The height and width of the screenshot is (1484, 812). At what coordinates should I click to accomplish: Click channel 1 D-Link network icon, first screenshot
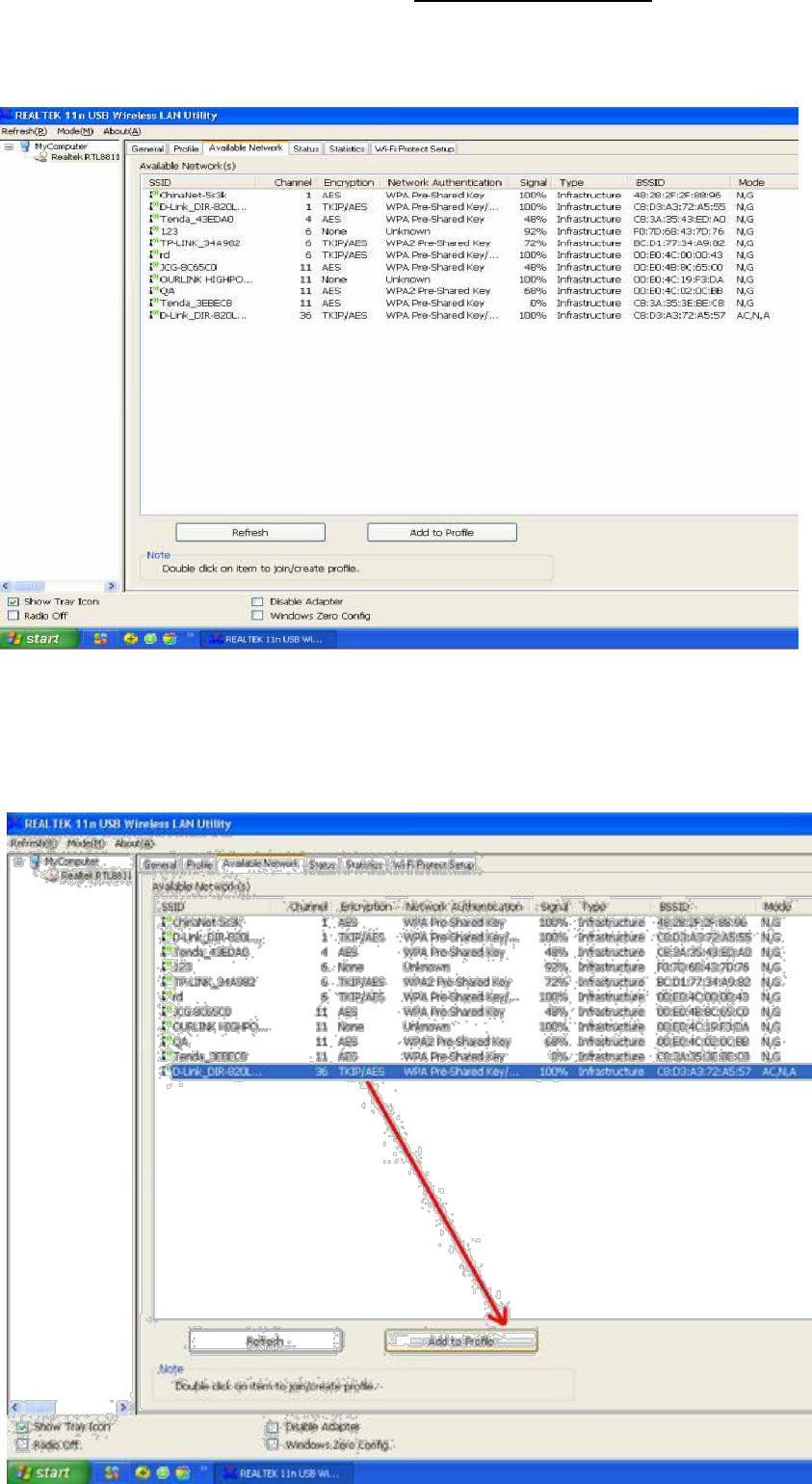point(154,207)
